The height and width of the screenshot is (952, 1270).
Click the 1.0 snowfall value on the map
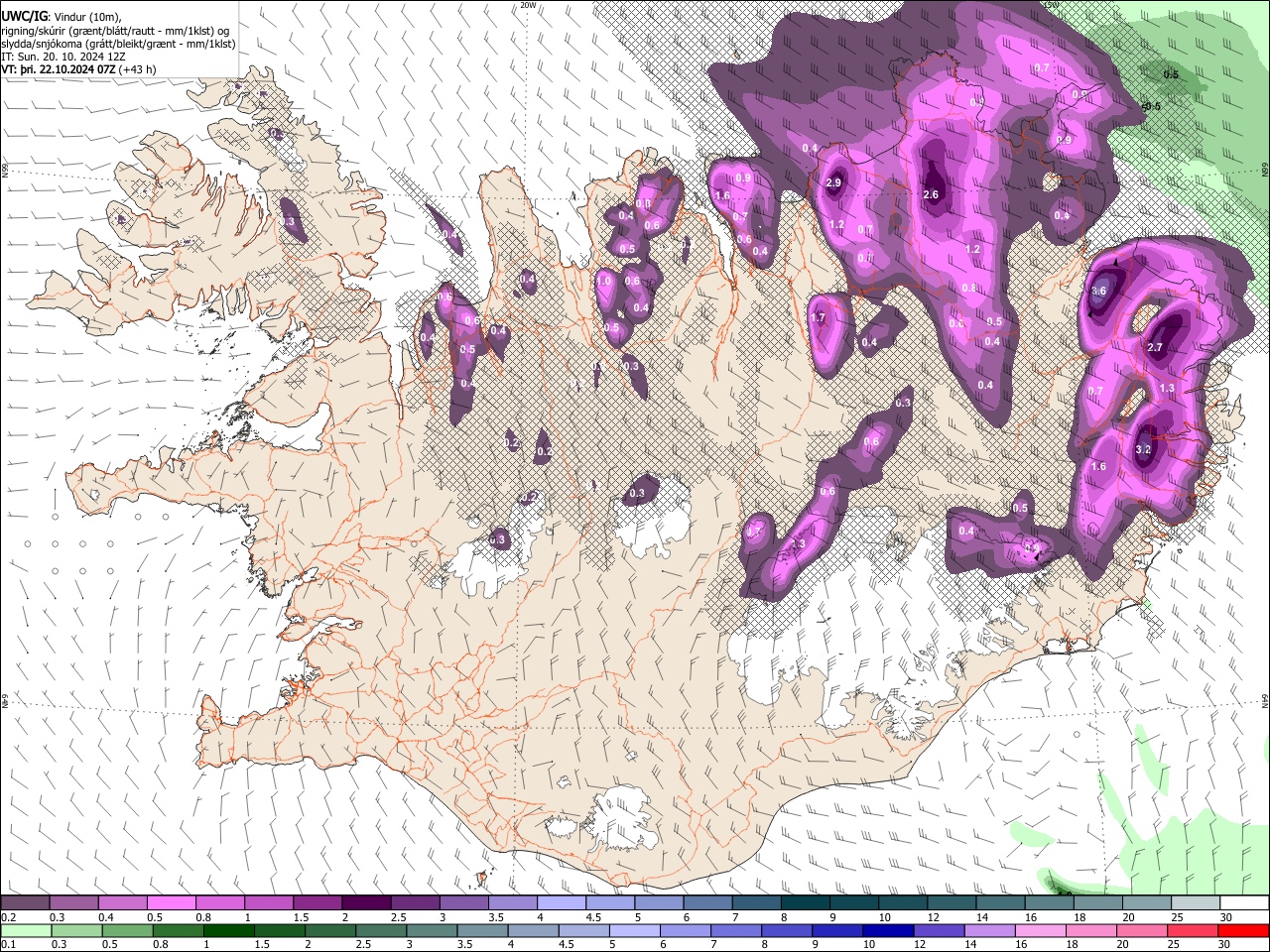click(604, 281)
